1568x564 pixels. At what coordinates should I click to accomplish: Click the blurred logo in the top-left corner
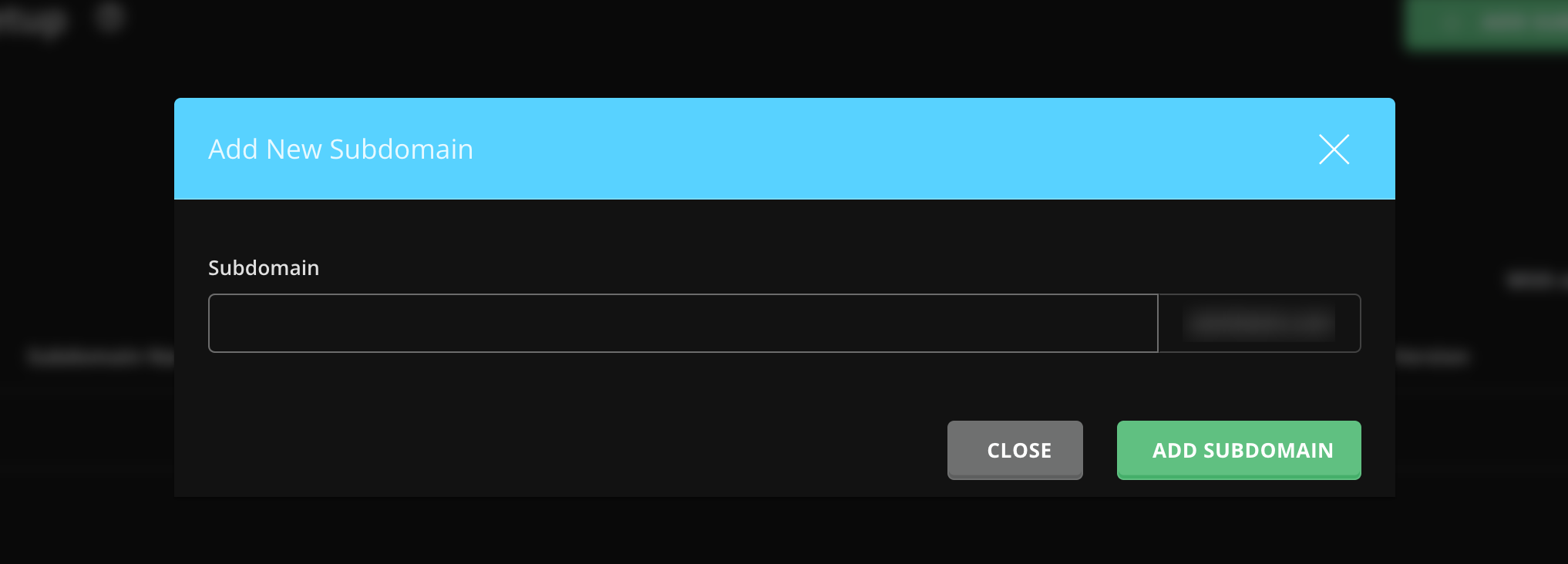35,21
